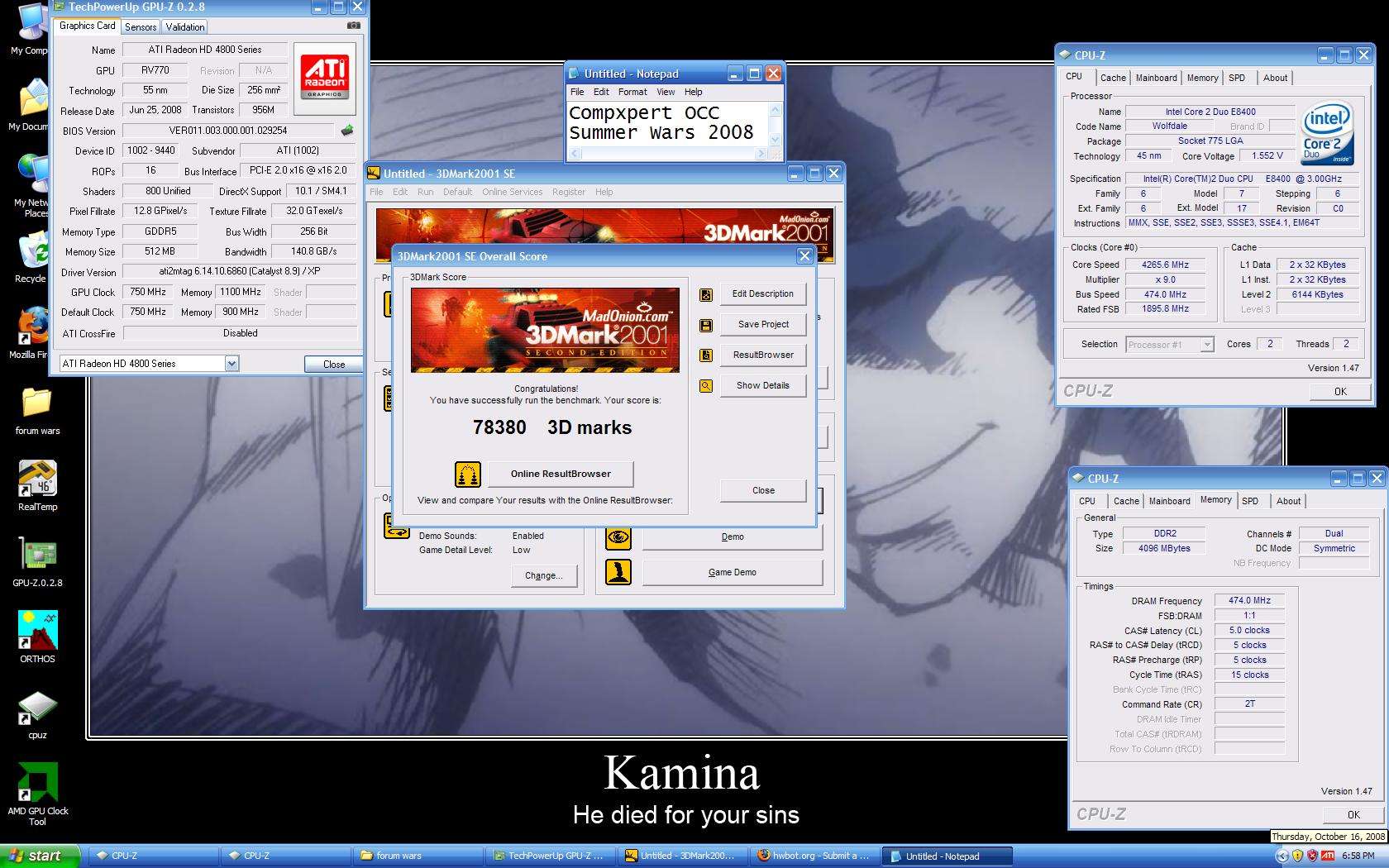
Task: Click the Close button in GPU-Z
Action: click(x=334, y=364)
